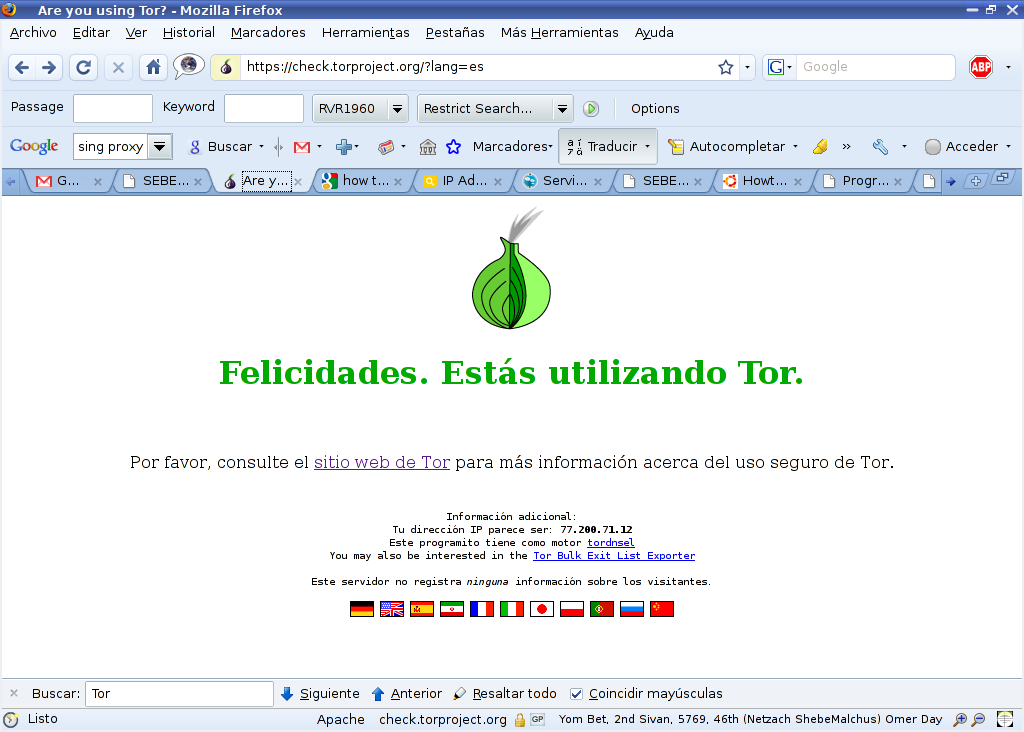The height and width of the screenshot is (732, 1024).
Task: Switch to the 'IP Ad...' tab
Action: 461,181
